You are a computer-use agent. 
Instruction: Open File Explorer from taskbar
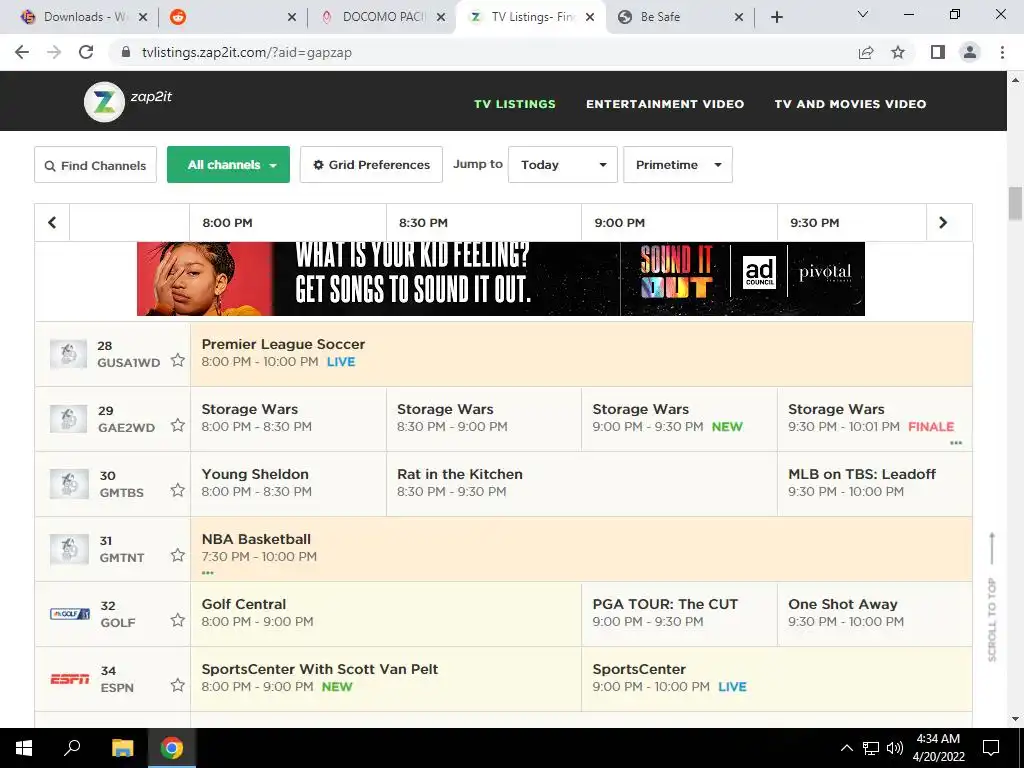[x=122, y=748]
